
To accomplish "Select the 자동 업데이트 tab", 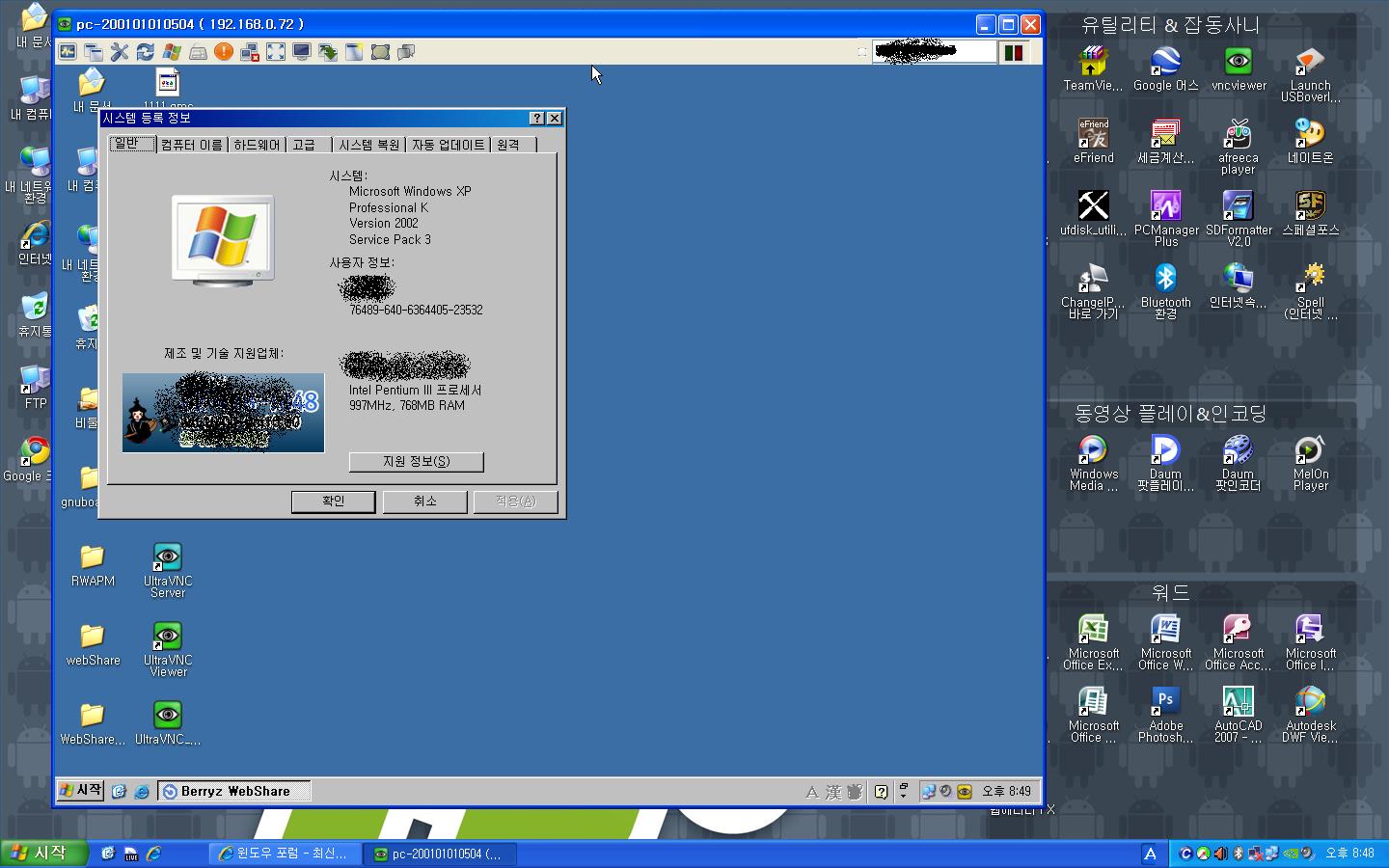I will tap(448, 145).
